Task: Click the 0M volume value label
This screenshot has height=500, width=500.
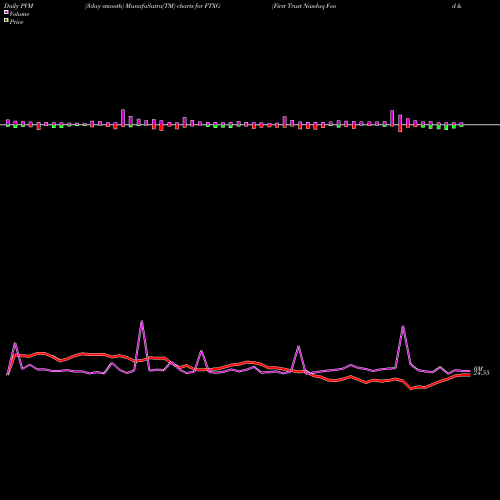Action: [x=478, y=368]
